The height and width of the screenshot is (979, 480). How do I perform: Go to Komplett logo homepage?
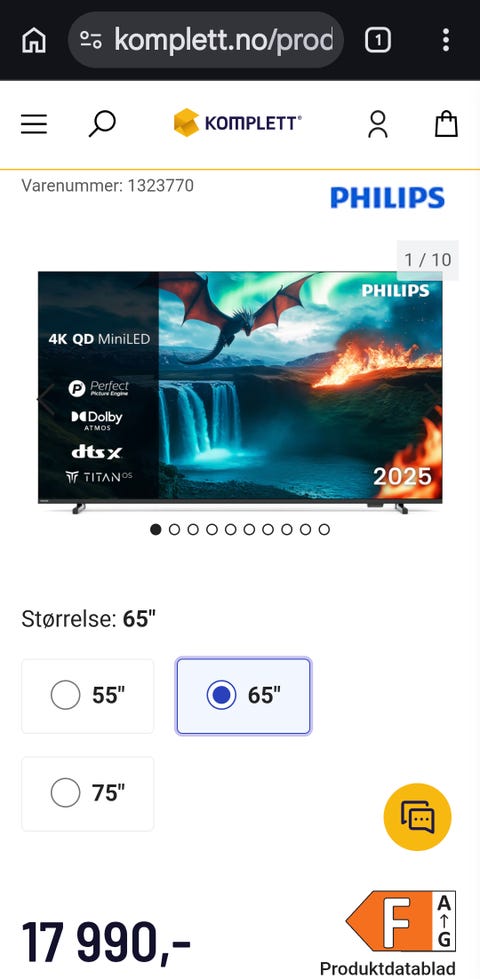[x=238, y=122]
